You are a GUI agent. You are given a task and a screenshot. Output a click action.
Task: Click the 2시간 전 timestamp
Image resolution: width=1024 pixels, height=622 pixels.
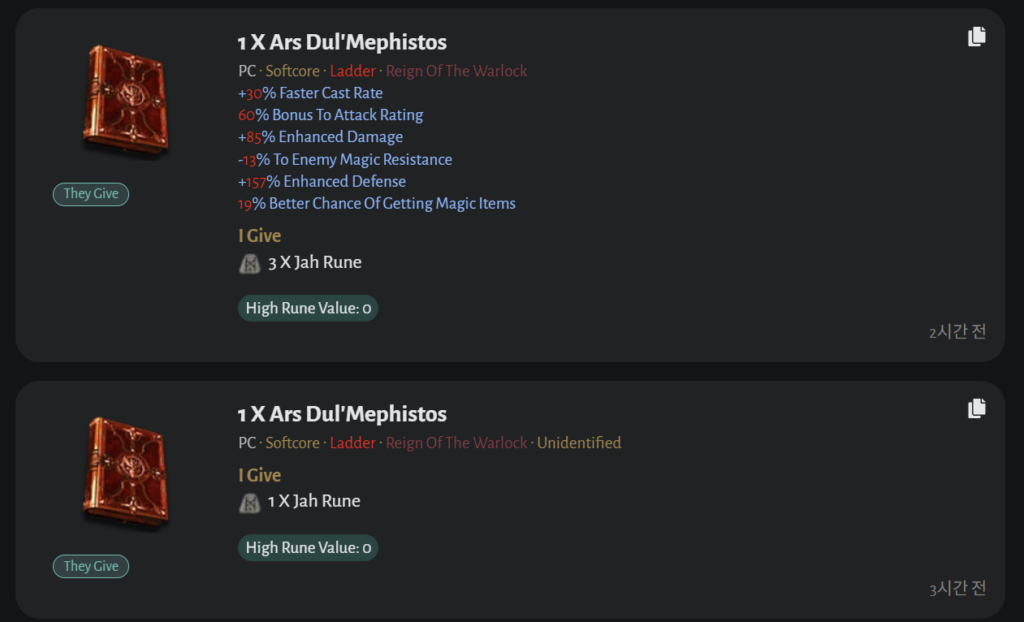click(957, 332)
